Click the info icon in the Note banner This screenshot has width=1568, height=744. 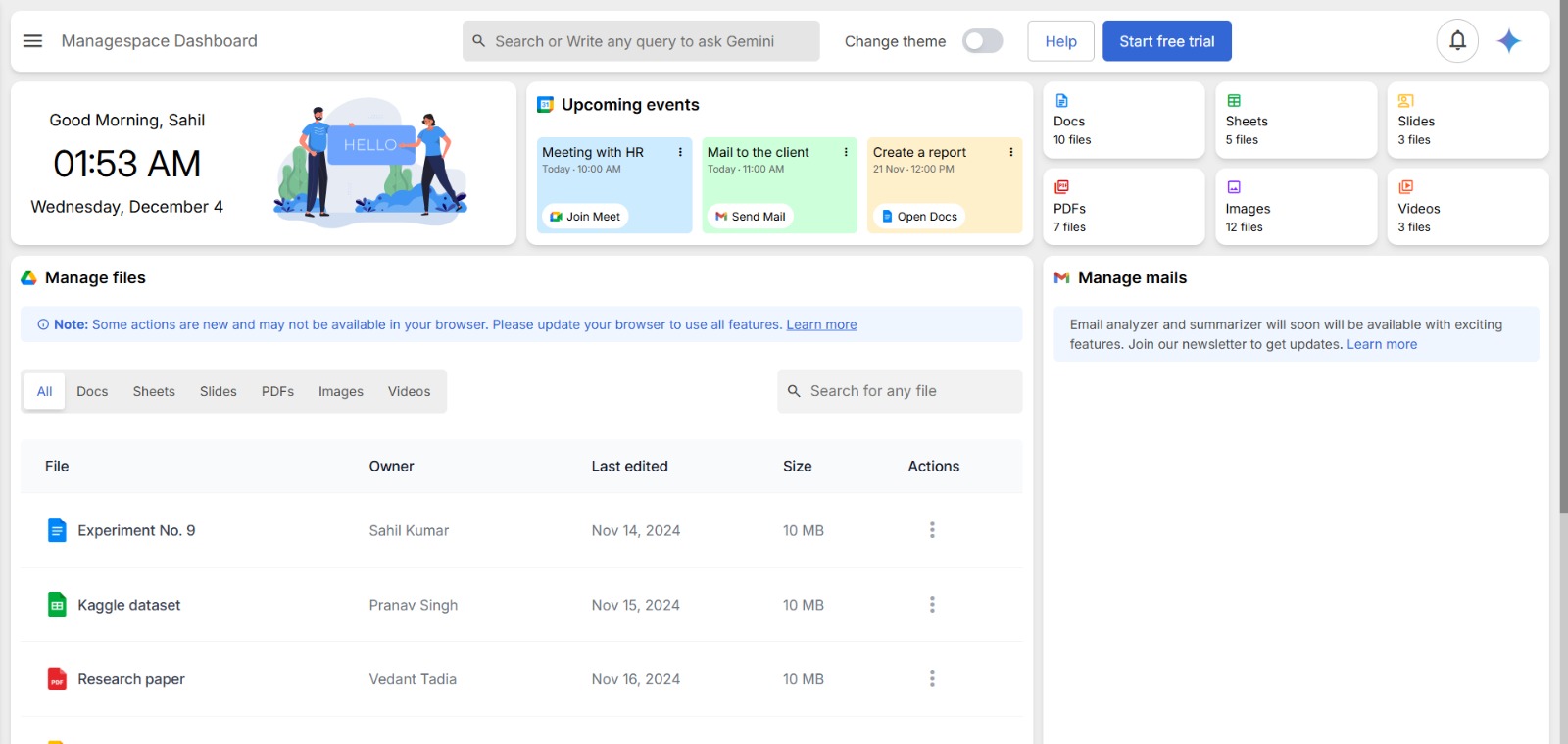pyautogui.click(x=43, y=324)
